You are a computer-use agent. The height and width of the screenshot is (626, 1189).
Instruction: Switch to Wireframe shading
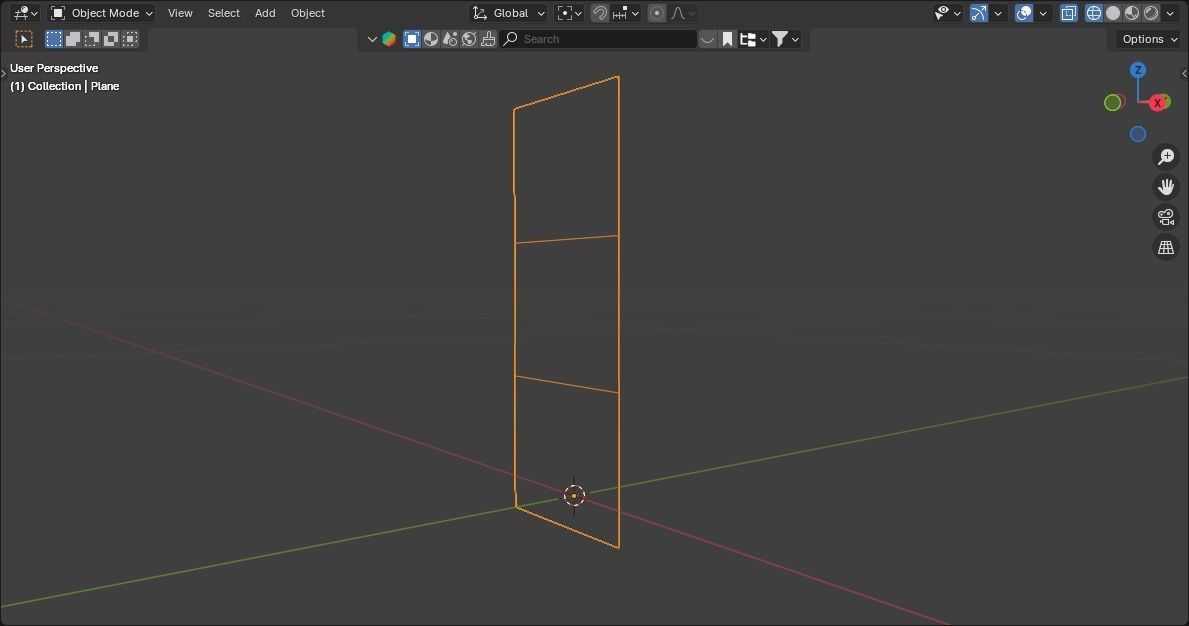click(1093, 13)
